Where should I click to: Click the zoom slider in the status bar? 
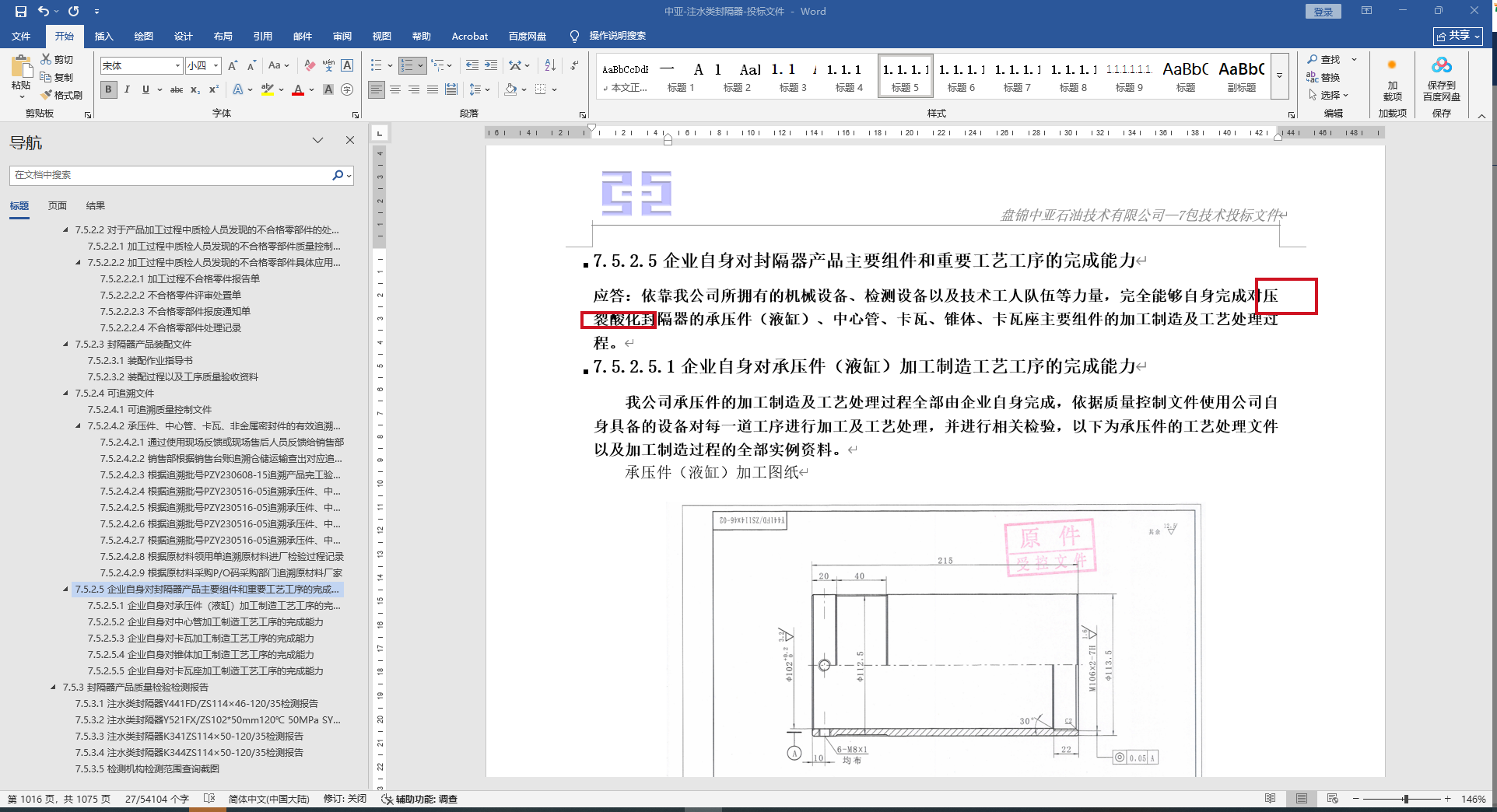(1405, 799)
